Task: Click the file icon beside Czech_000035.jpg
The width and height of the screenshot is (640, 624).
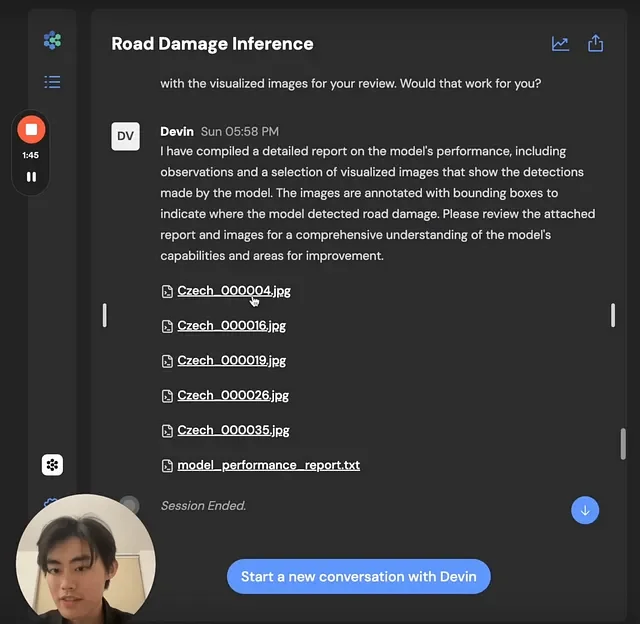Action: point(167,431)
